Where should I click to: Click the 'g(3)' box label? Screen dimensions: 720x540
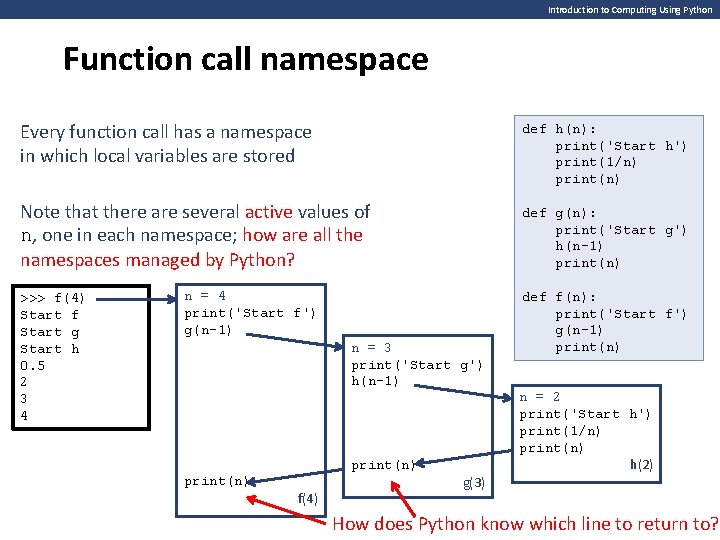click(x=474, y=483)
